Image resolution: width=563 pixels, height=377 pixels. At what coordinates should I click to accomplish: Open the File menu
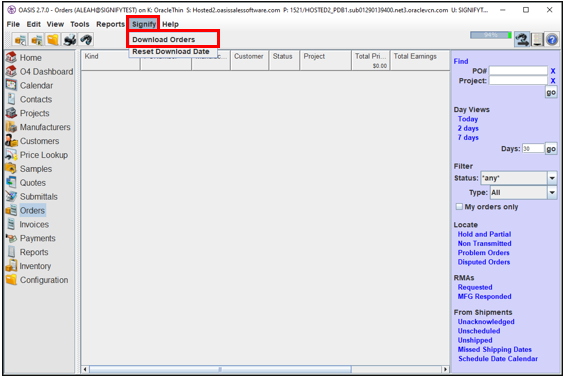(13, 24)
